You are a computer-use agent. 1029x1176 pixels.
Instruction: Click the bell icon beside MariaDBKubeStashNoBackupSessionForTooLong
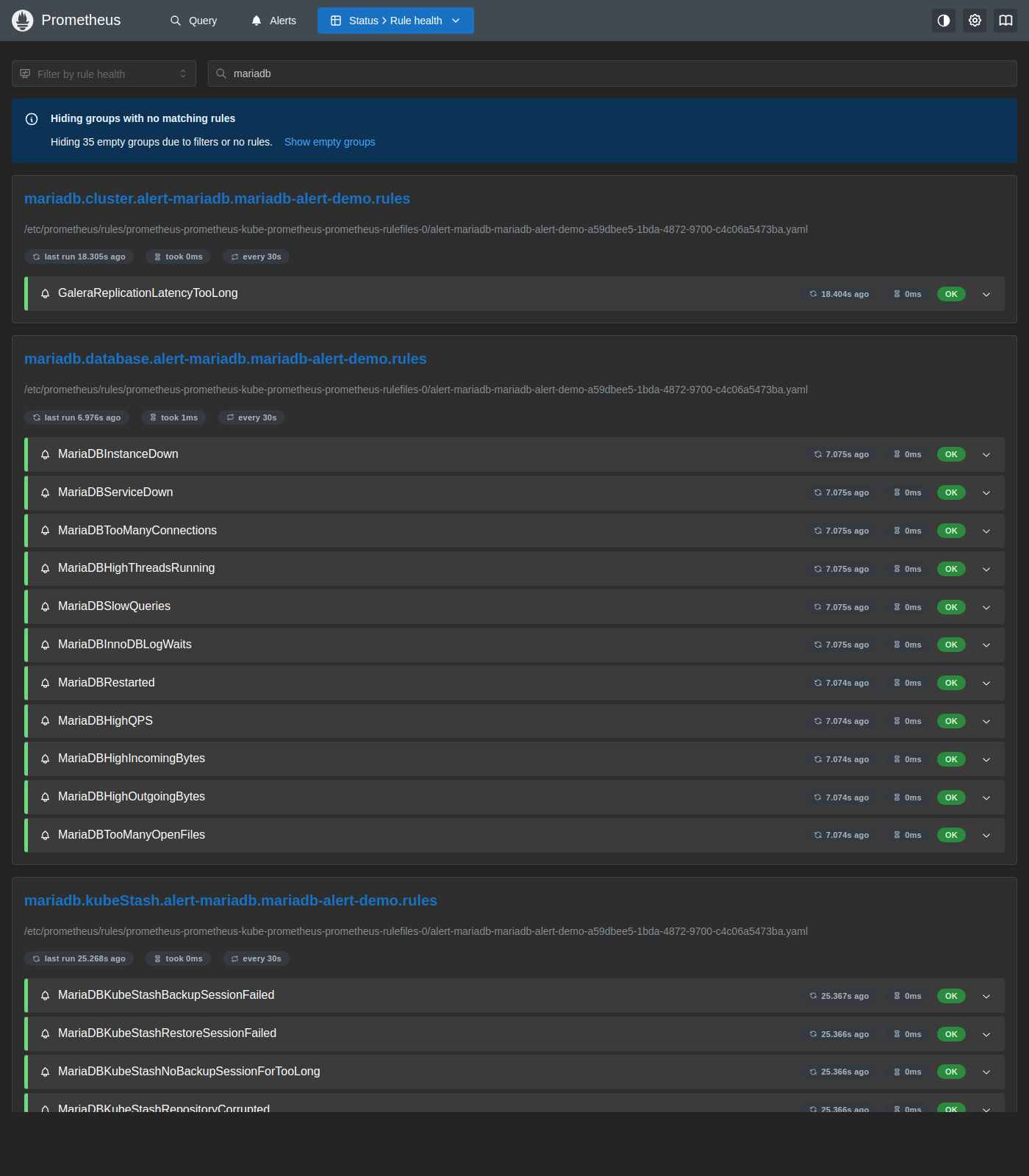(x=45, y=1072)
